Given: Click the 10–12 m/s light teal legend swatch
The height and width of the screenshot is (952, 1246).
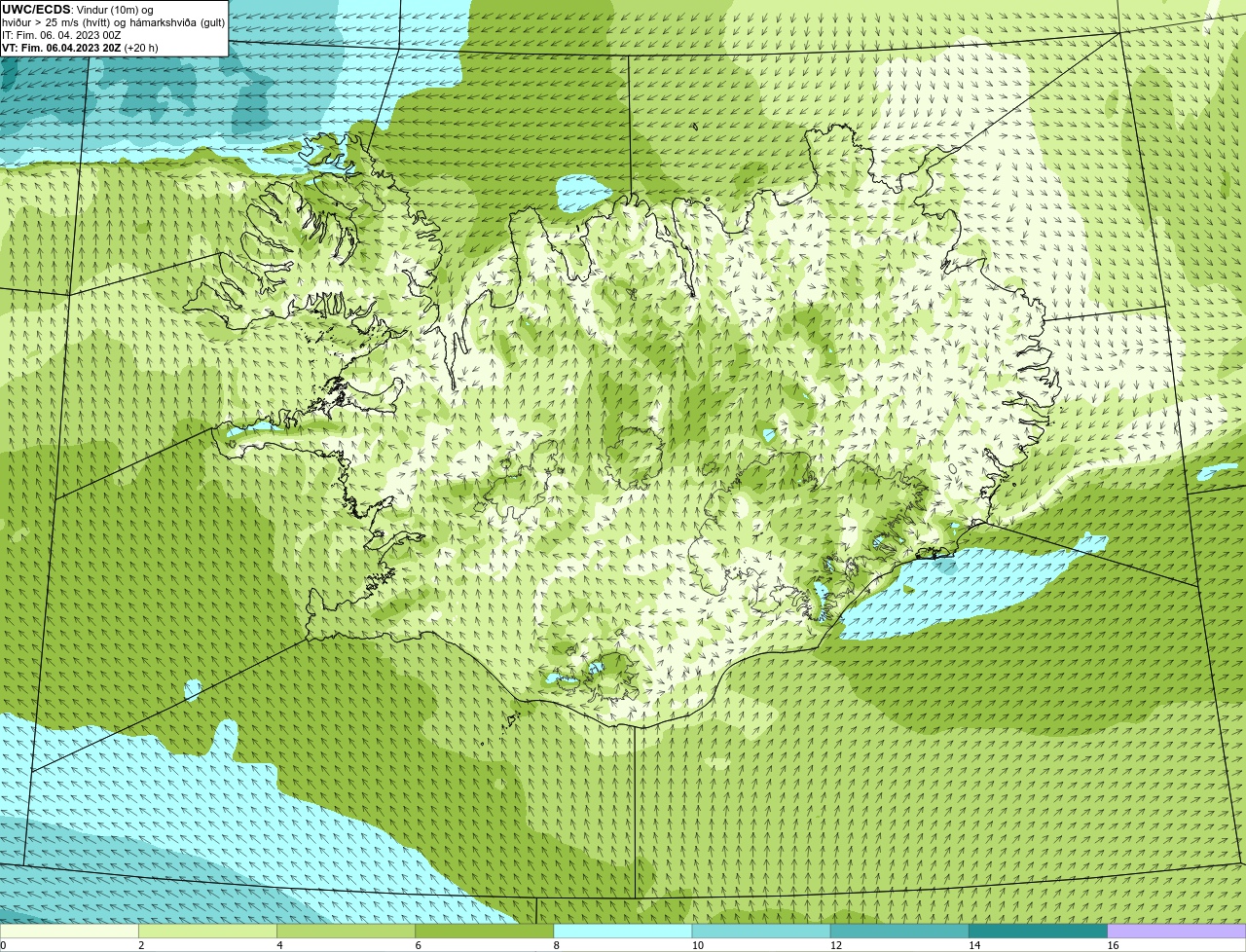Looking at the screenshot, I should [x=761, y=932].
